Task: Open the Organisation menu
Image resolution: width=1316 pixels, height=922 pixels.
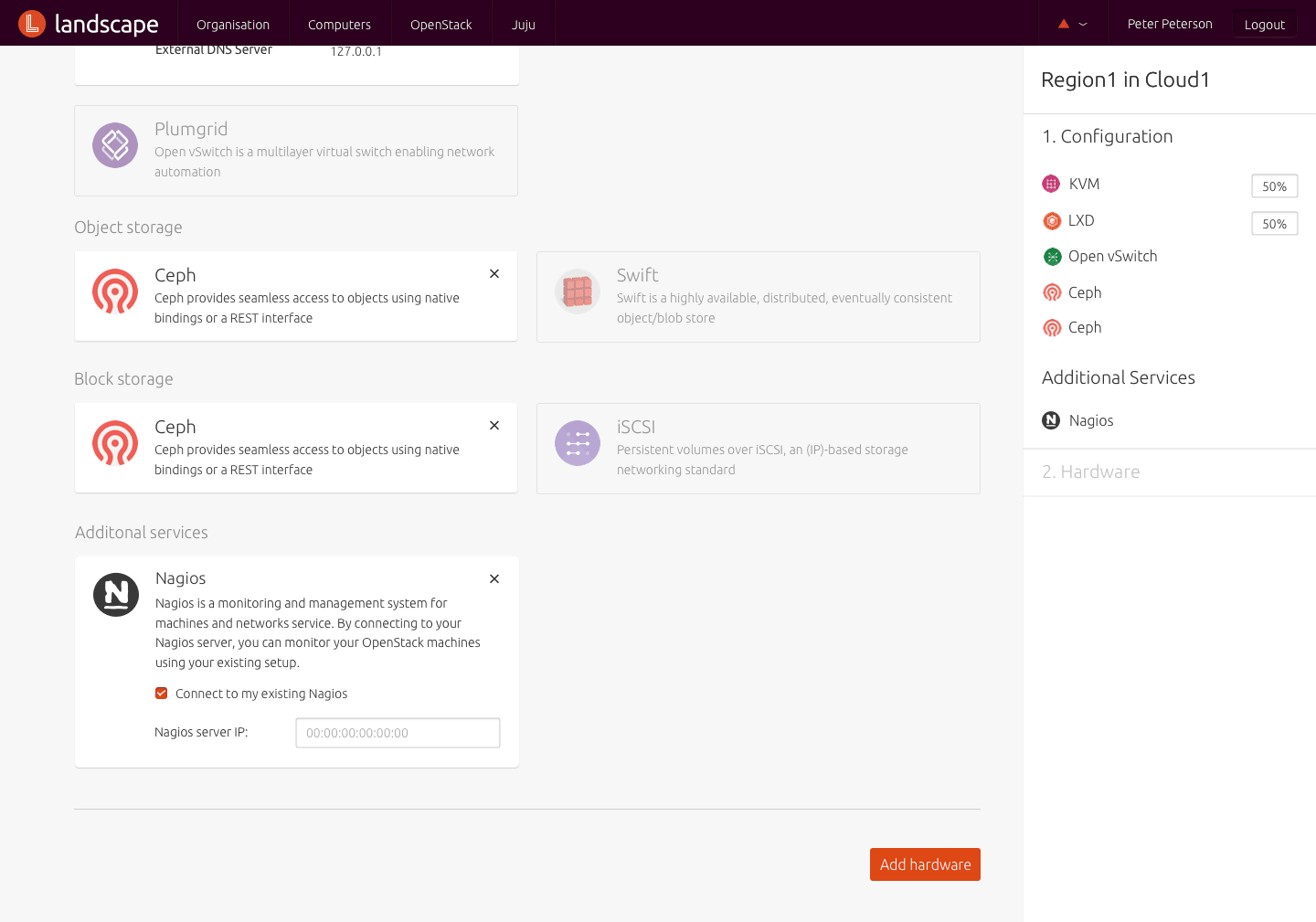Action: point(233,24)
